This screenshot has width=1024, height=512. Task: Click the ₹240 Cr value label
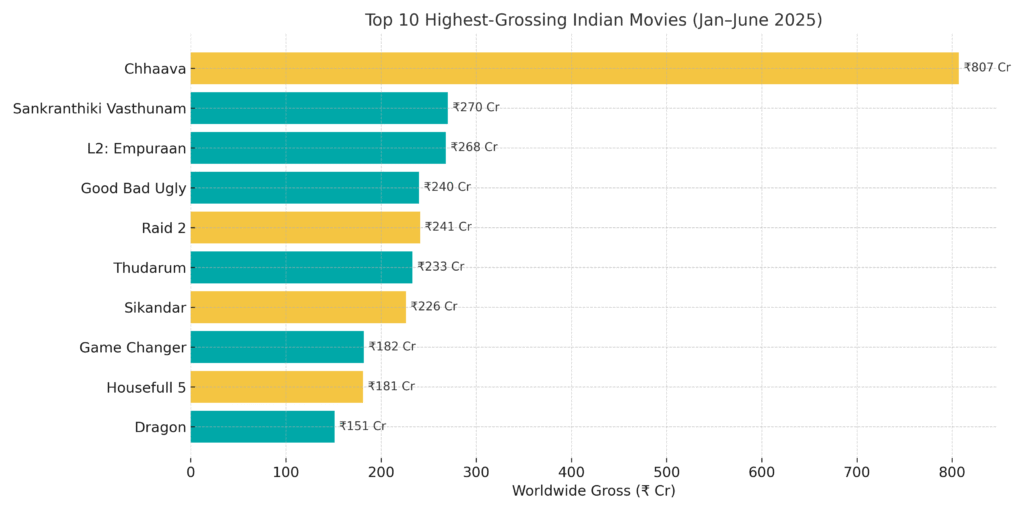coord(447,187)
